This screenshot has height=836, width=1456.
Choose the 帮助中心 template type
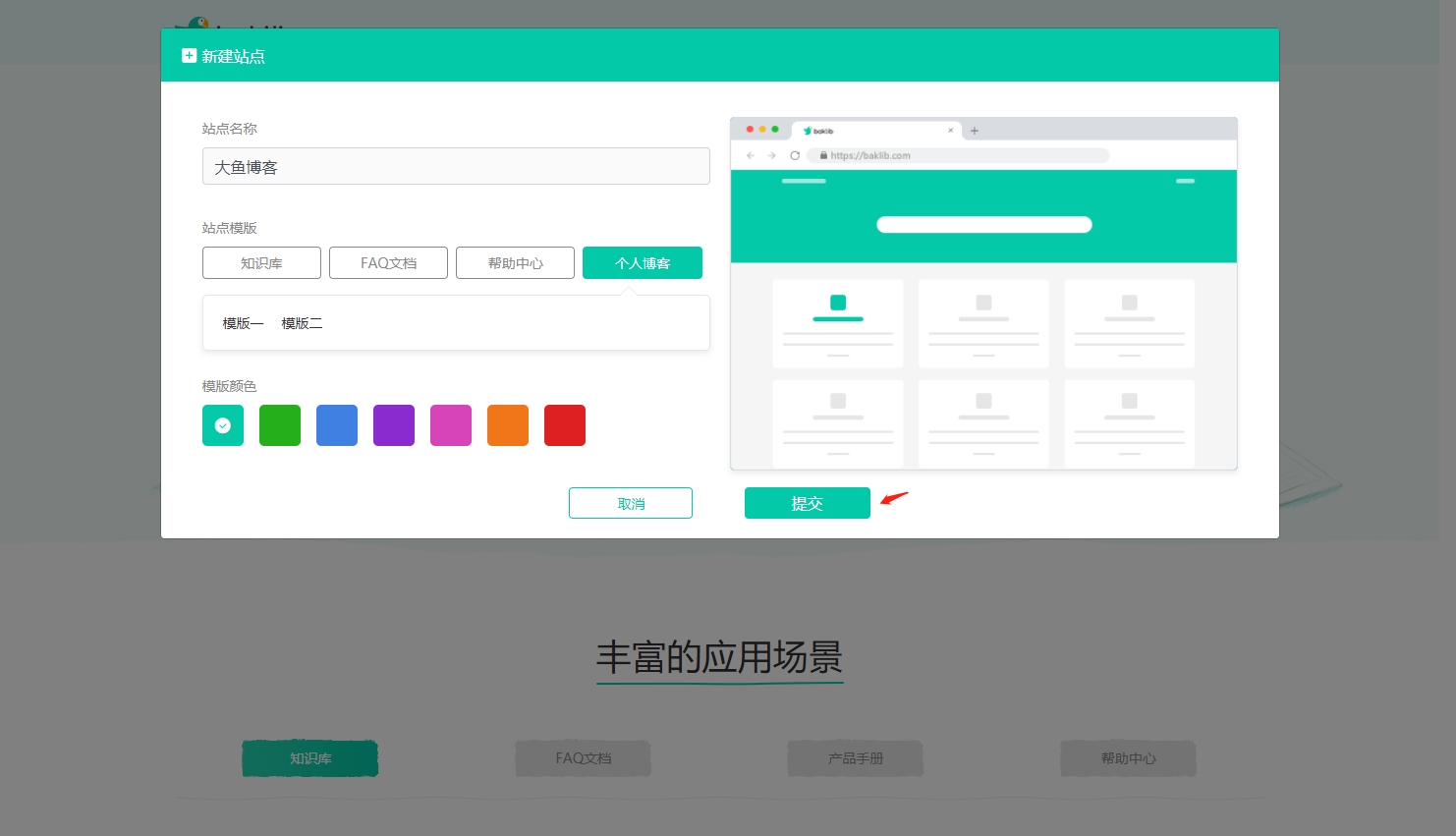[x=515, y=263]
